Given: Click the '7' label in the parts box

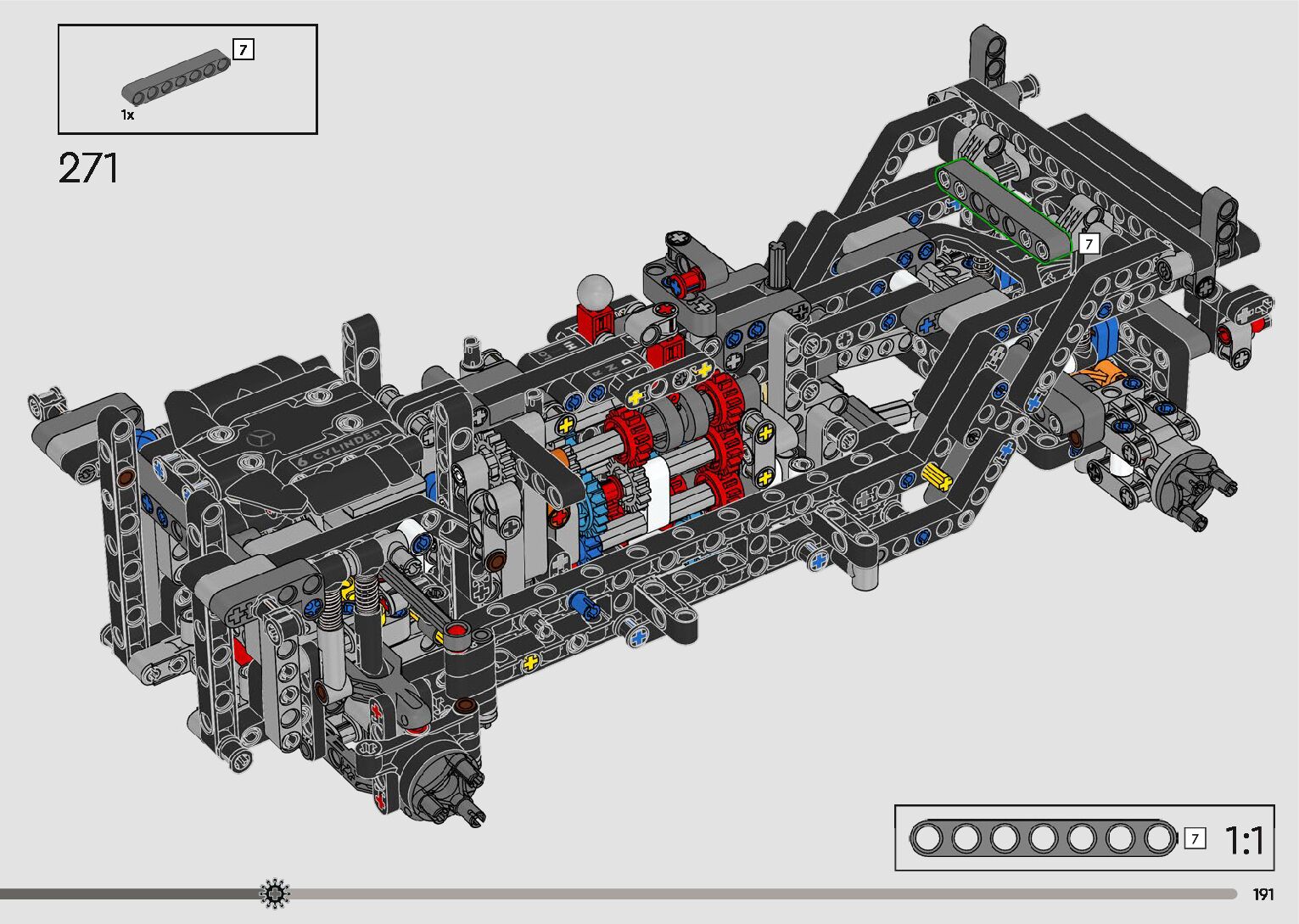Looking at the screenshot, I should [243, 50].
